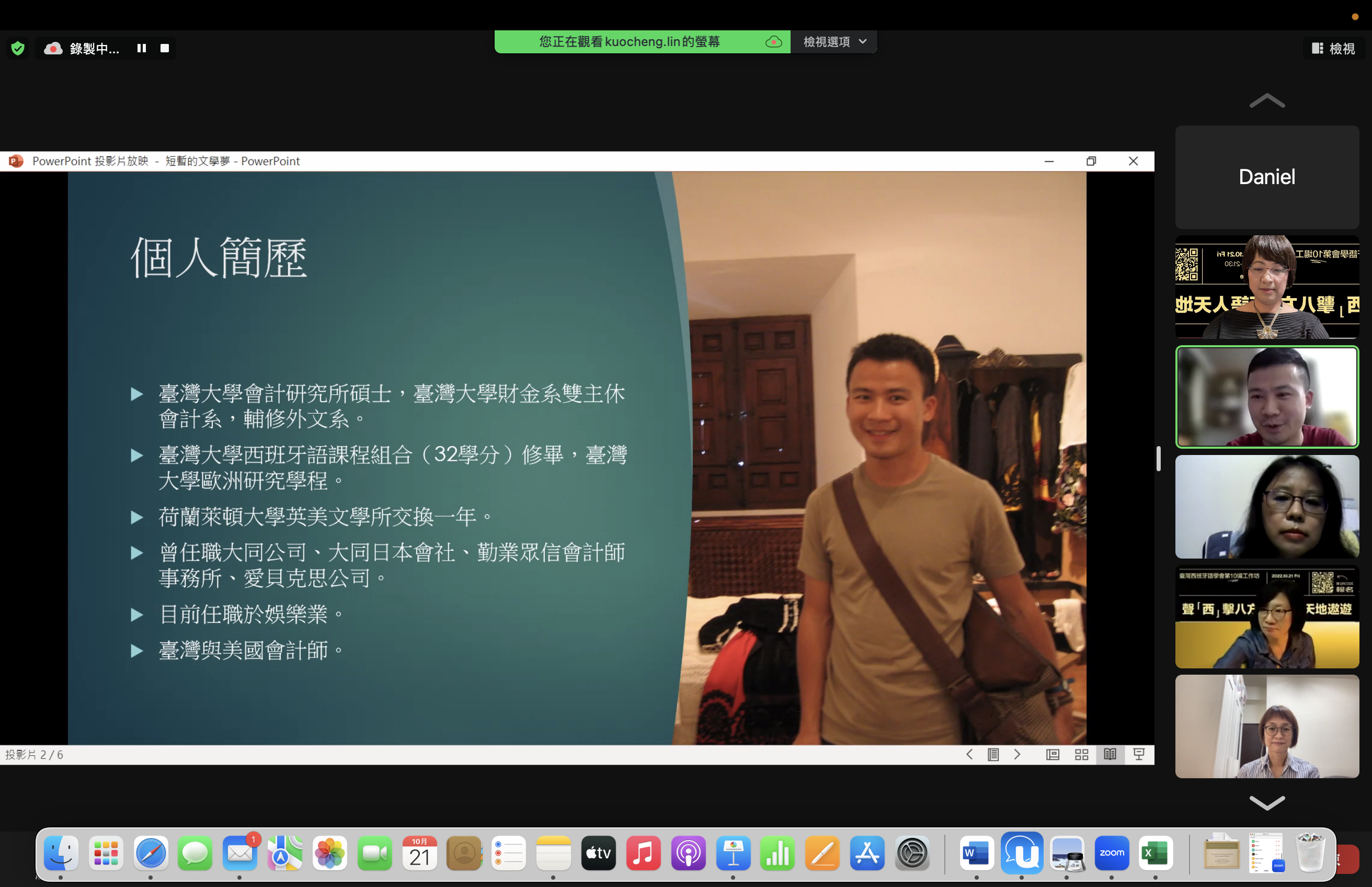Select the highlighted active speaker video tile
Screen dimensions: 1372x887
click(1267, 397)
